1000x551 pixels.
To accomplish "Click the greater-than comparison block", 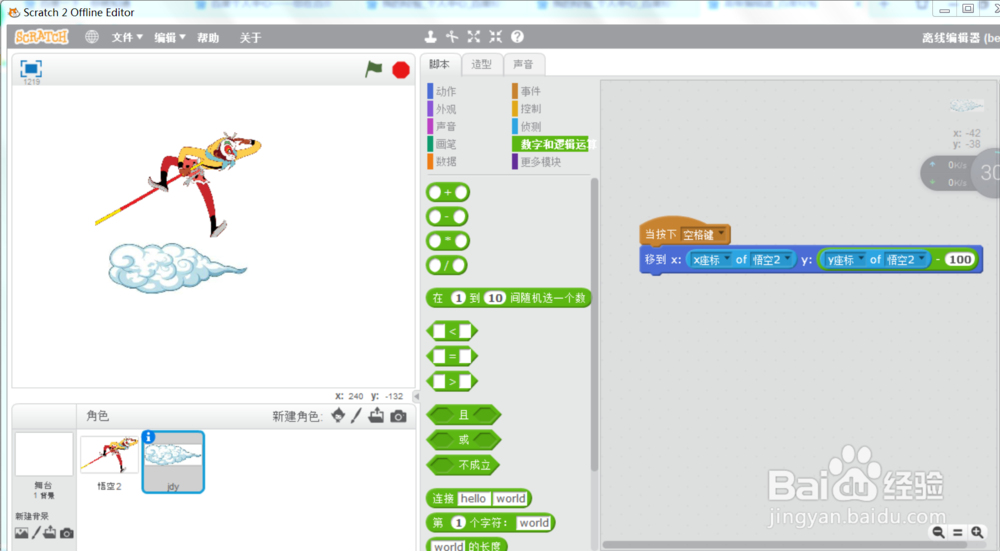I will pyautogui.click(x=452, y=381).
